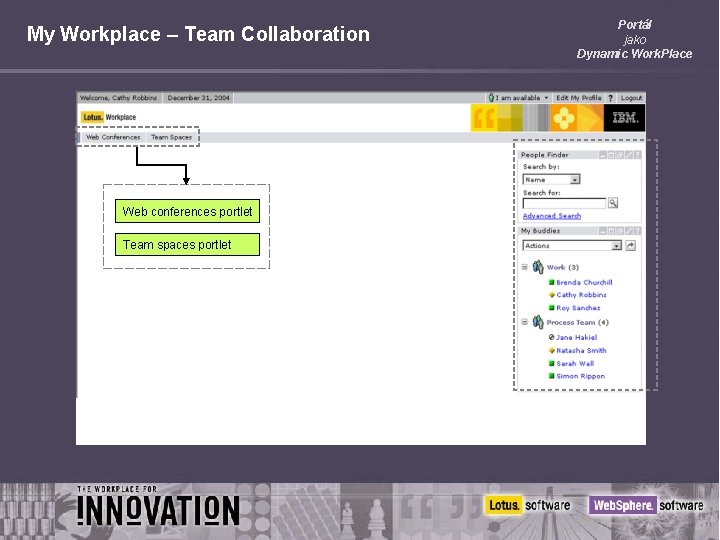The height and width of the screenshot is (540, 720).
Task: Click Roy Sanchez's green status icon
Action: (551, 308)
